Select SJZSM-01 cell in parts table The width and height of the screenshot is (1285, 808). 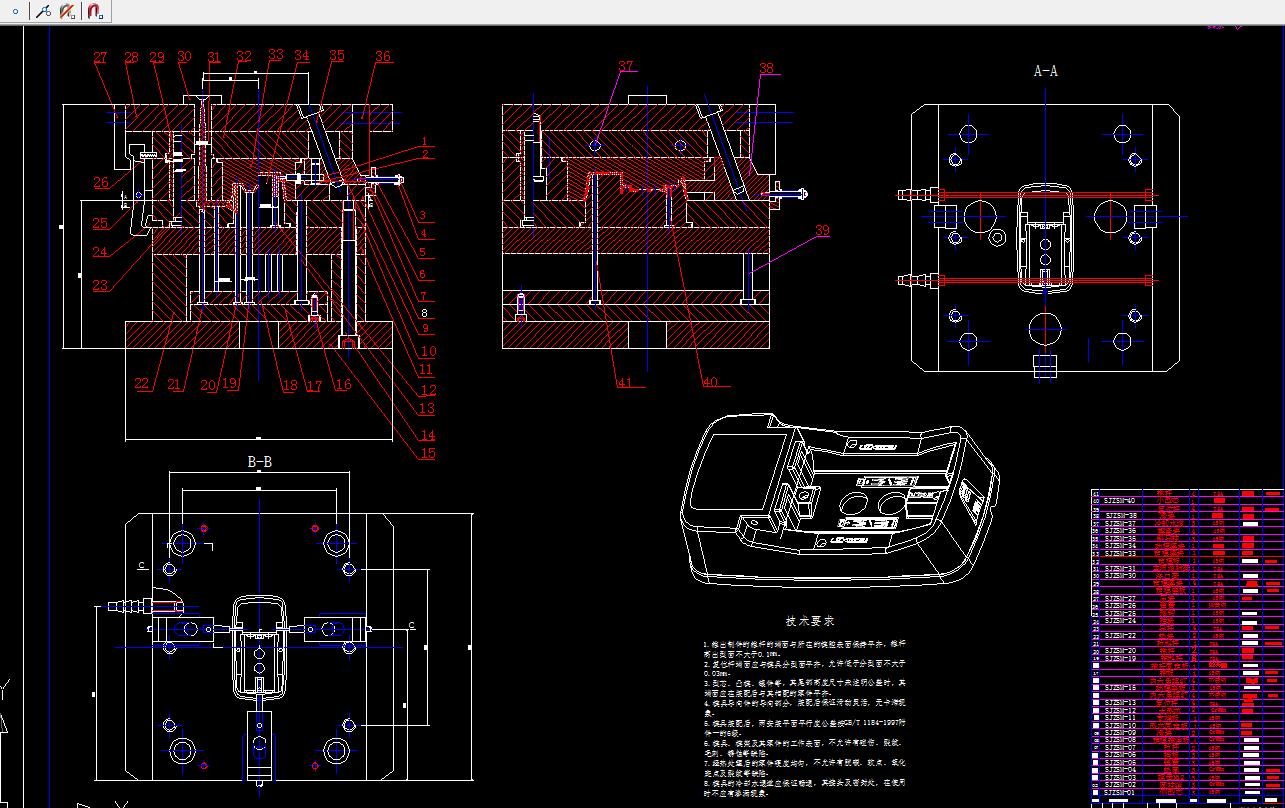pyautogui.click(x=1120, y=792)
